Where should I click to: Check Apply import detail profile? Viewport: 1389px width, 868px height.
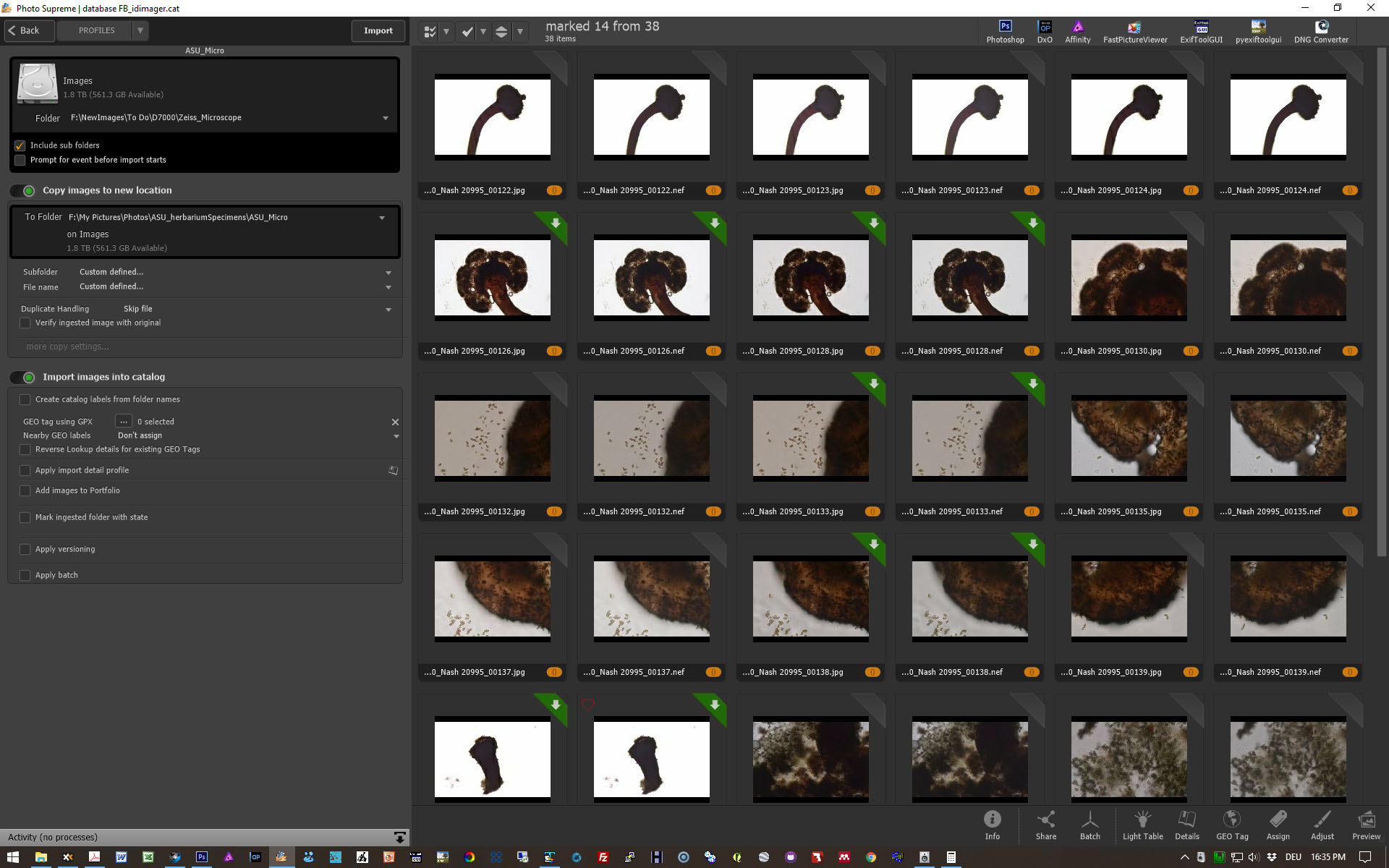(25, 470)
